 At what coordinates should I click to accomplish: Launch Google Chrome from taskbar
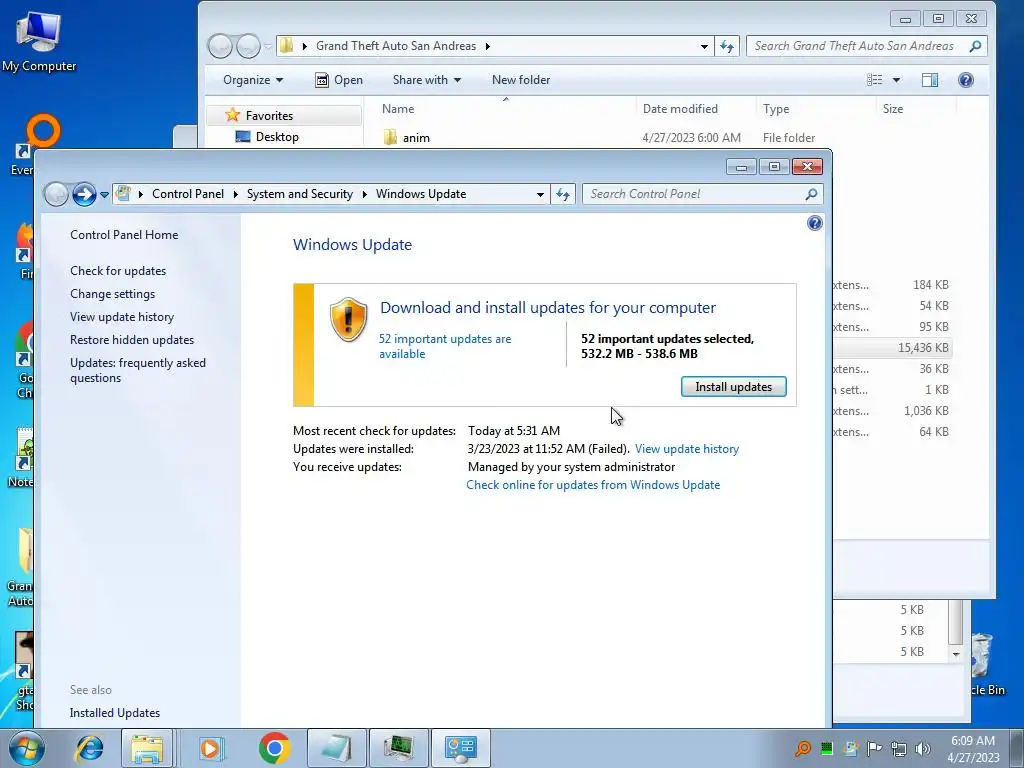(x=274, y=748)
